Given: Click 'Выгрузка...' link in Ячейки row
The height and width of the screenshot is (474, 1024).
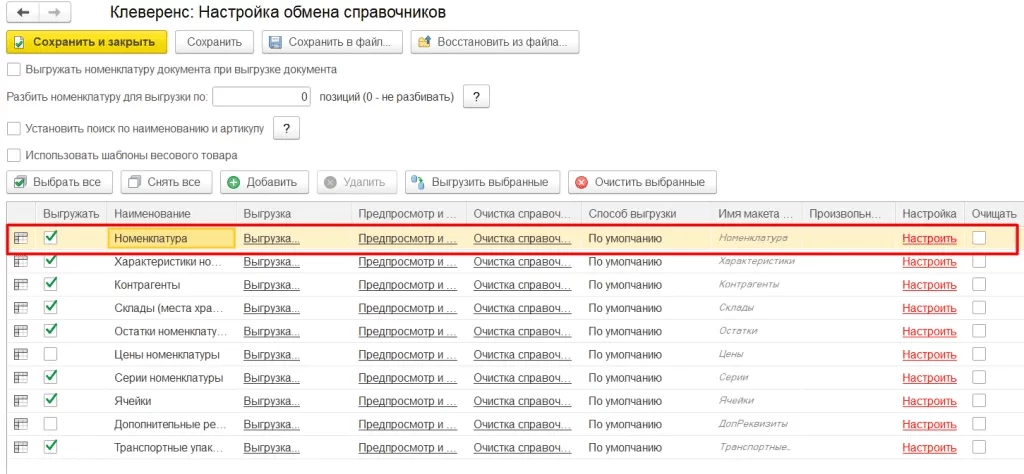Looking at the screenshot, I should [271, 400].
